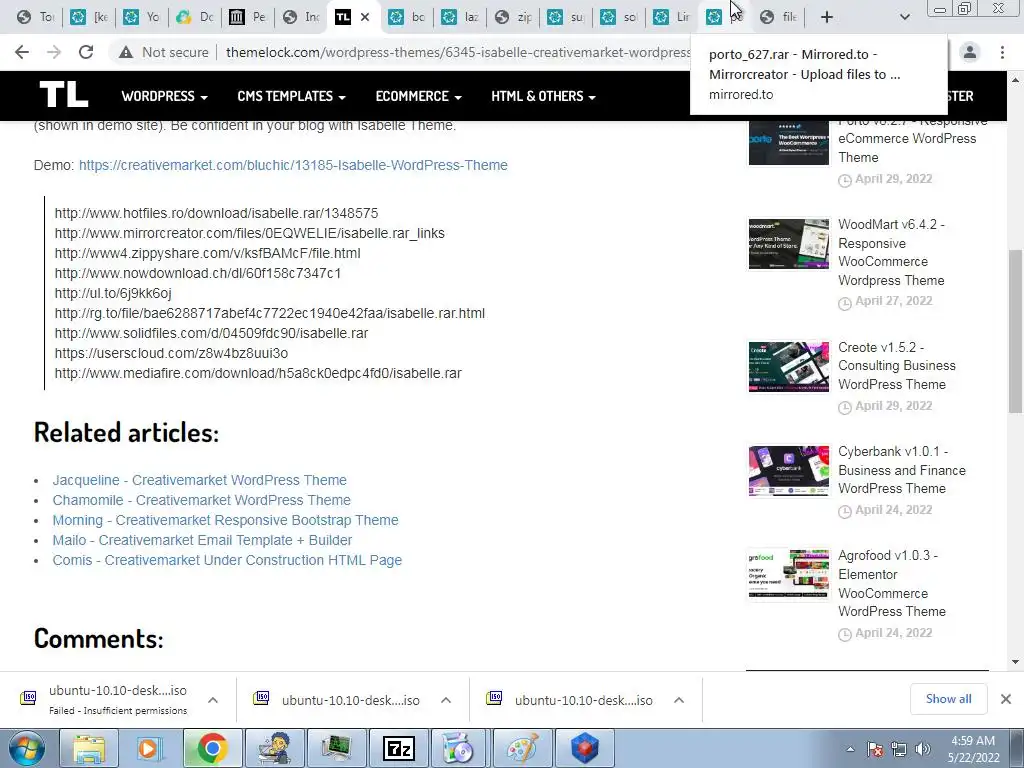1024x768 pixels.
Task: Open Creote Consulting Business theme title
Action: 897,366
